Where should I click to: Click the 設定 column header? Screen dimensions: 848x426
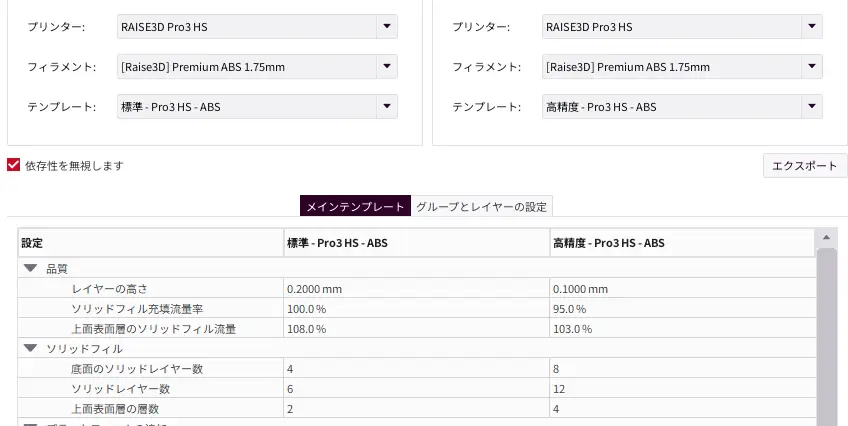(x=150, y=243)
